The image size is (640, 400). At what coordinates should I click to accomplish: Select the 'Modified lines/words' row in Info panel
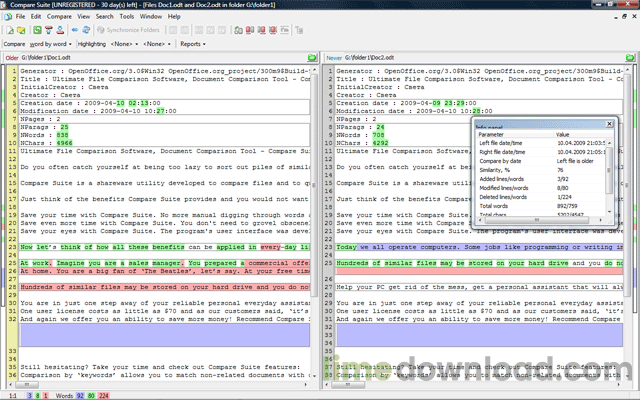[541, 188]
